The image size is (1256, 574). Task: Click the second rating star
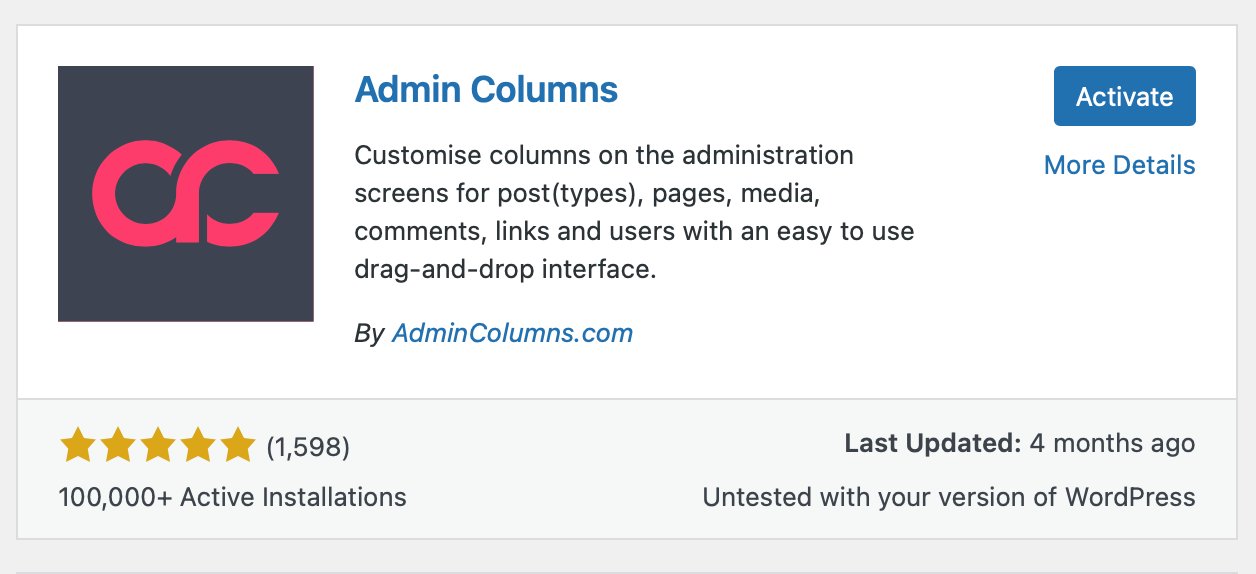tap(118, 446)
